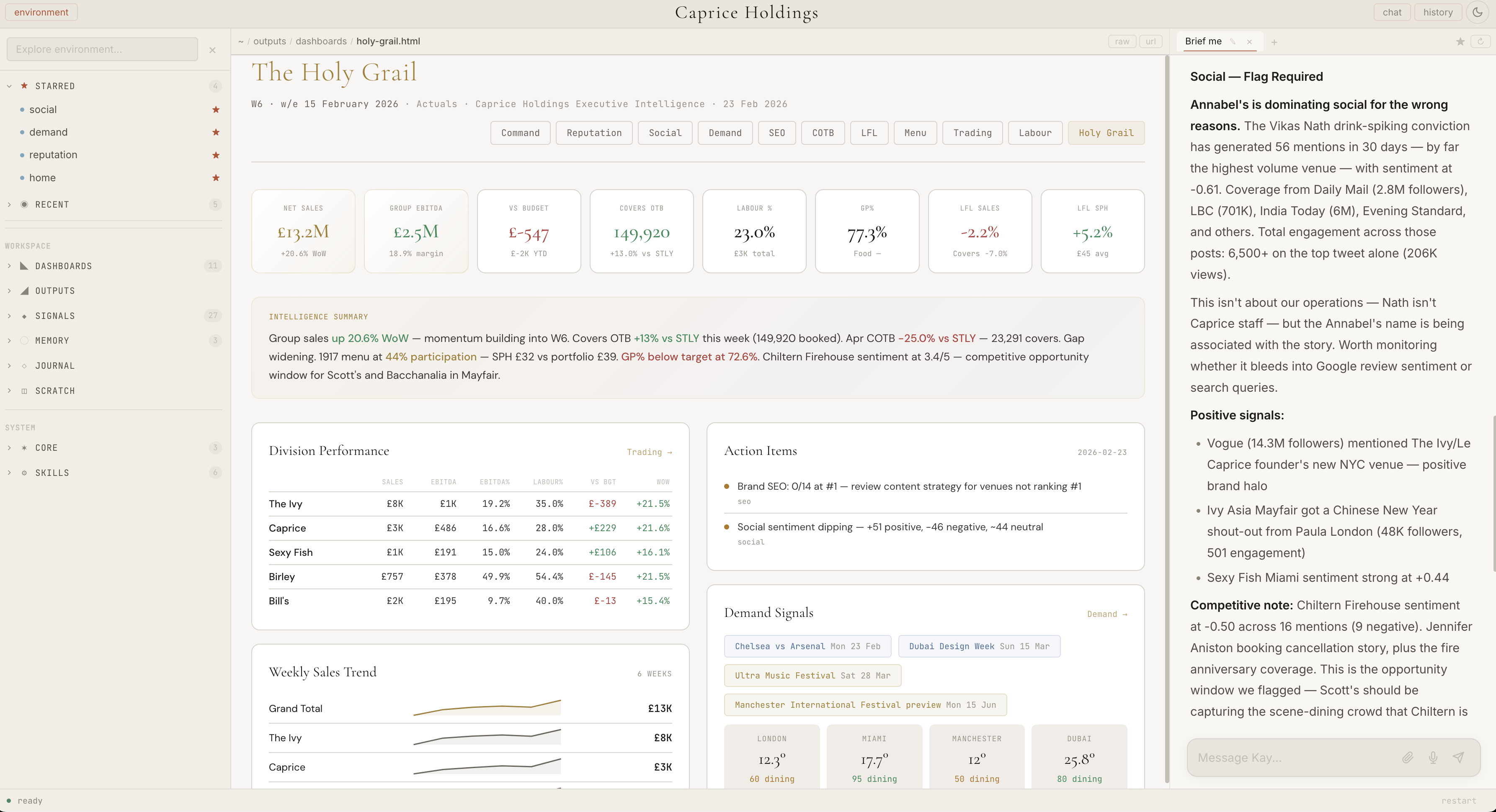This screenshot has height=812, width=1496.
Task: Toggle the star next to reputation
Action: [215, 155]
